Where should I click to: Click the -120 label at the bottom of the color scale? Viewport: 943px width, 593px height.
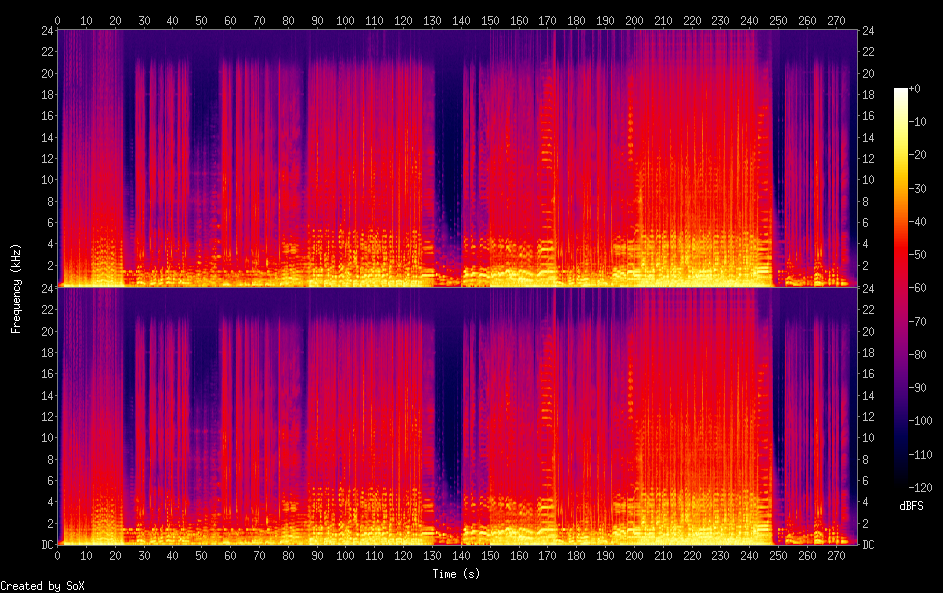(x=920, y=487)
